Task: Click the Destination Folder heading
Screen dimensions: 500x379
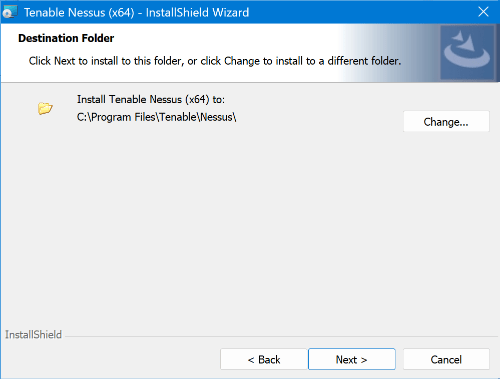Action: pos(66,38)
